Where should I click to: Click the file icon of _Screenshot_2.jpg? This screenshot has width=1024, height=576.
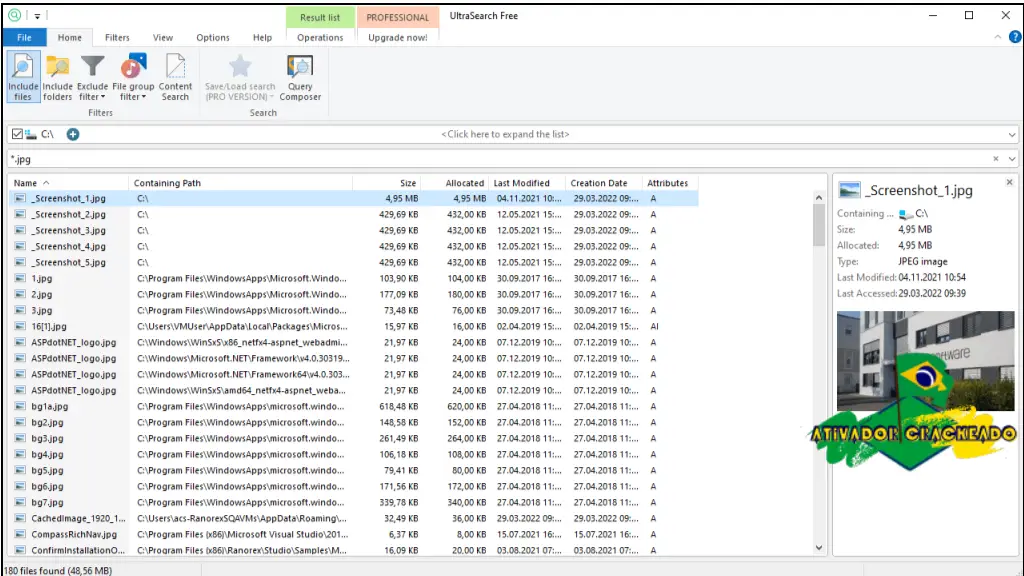20,214
